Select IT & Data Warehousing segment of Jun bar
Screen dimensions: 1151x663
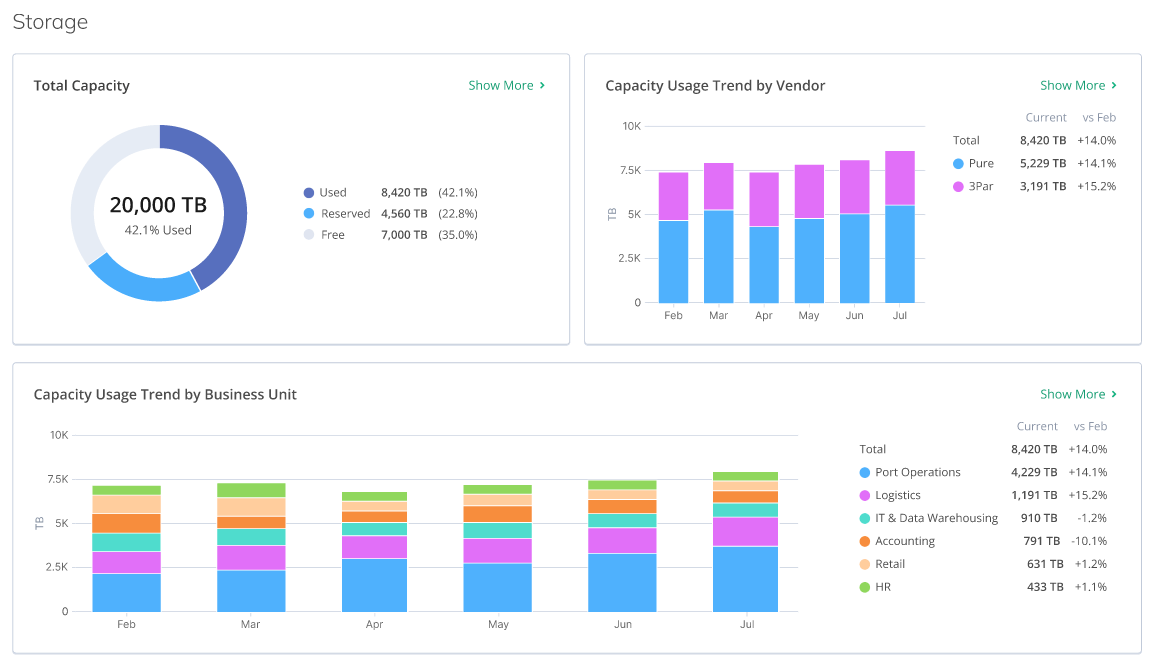pos(622,521)
